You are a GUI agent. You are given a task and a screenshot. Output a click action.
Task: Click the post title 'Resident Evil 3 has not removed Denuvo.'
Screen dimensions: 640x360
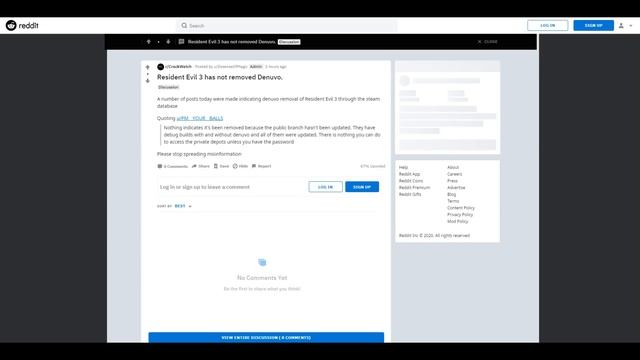pos(220,77)
